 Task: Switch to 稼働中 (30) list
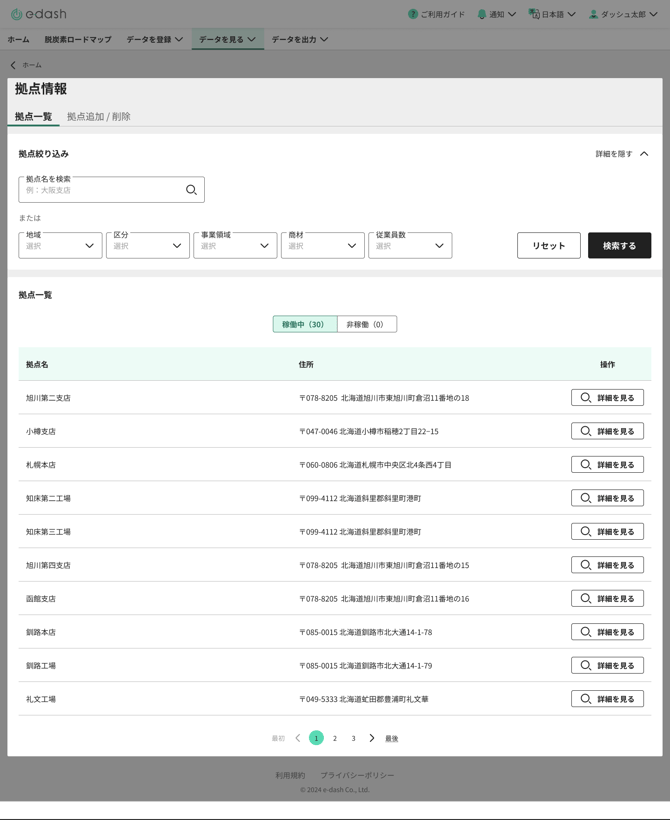point(304,324)
